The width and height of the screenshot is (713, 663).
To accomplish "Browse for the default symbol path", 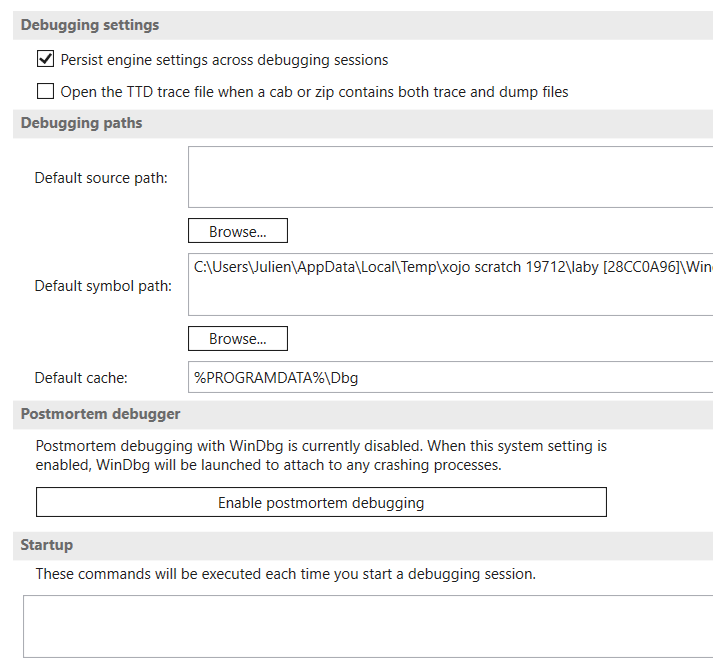I will coord(238,338).
